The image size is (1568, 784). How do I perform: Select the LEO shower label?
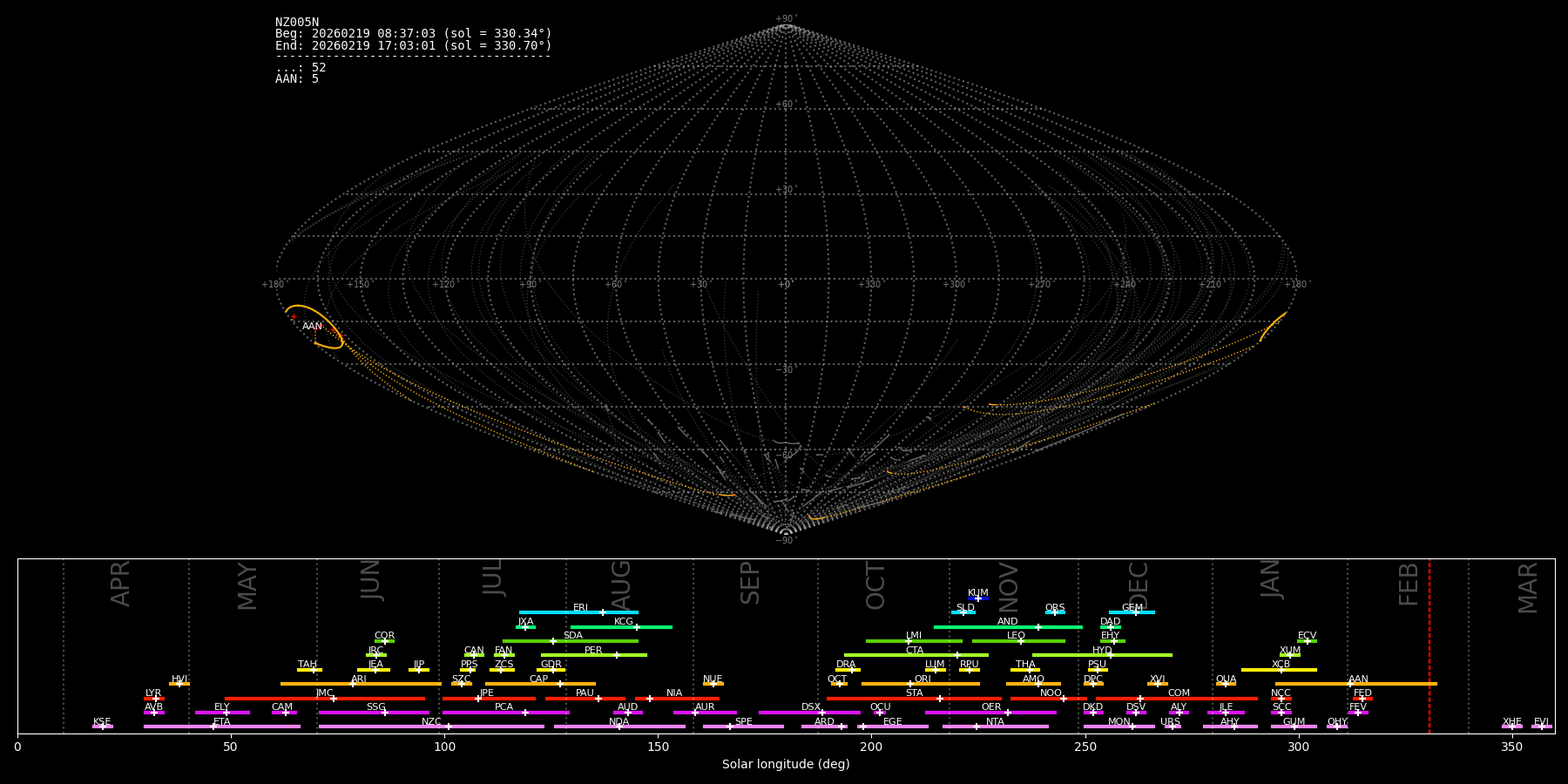1017,636
